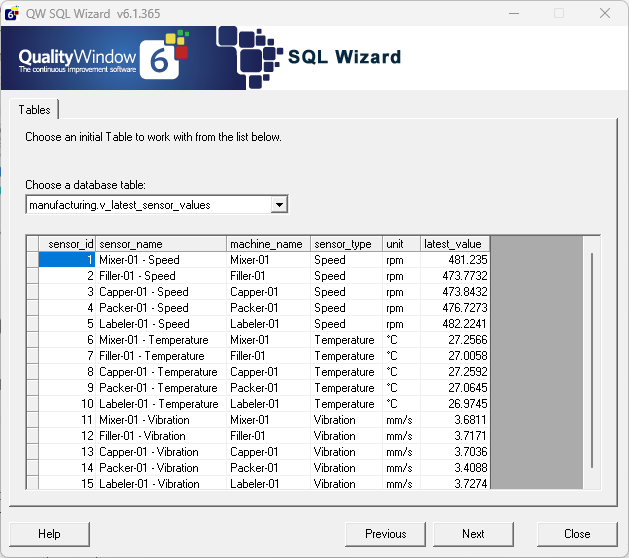The width and height of the screenshot is (629, 558).
Task: Click the mm/s unit in row 12
Action: (401, 436)
